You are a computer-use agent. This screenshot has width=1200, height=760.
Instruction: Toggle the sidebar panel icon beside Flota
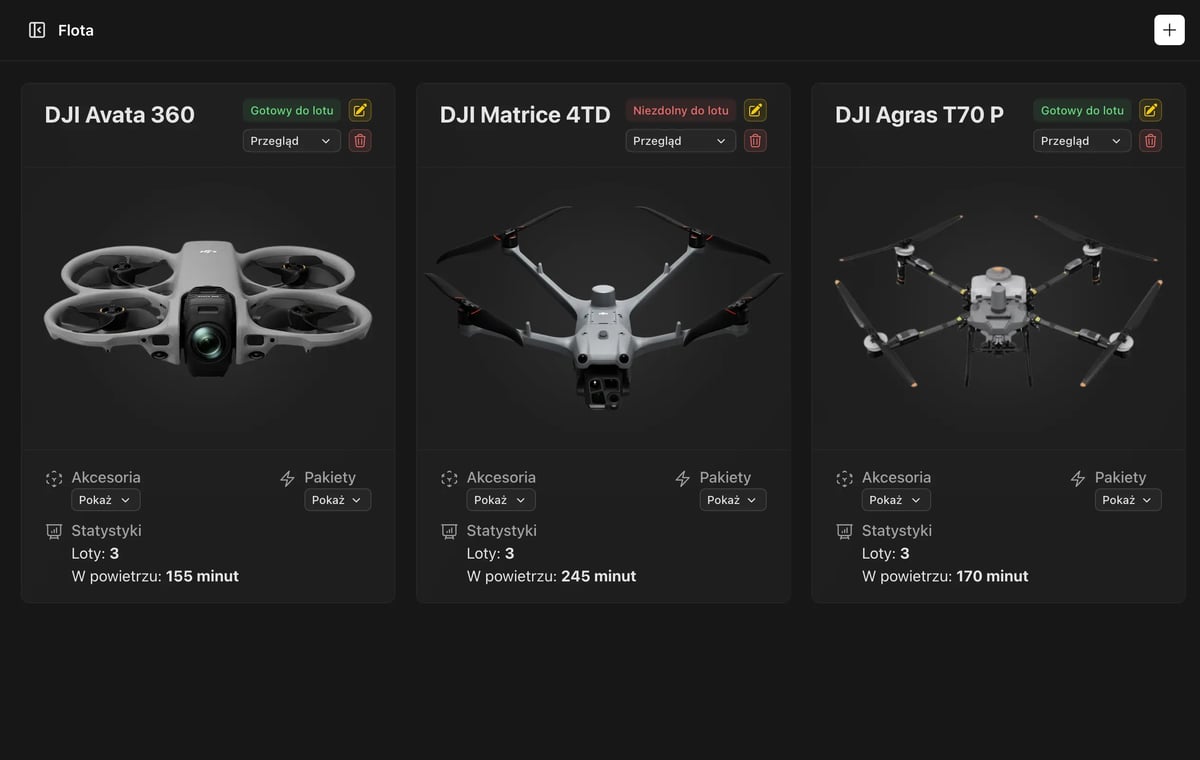point(37,30)
